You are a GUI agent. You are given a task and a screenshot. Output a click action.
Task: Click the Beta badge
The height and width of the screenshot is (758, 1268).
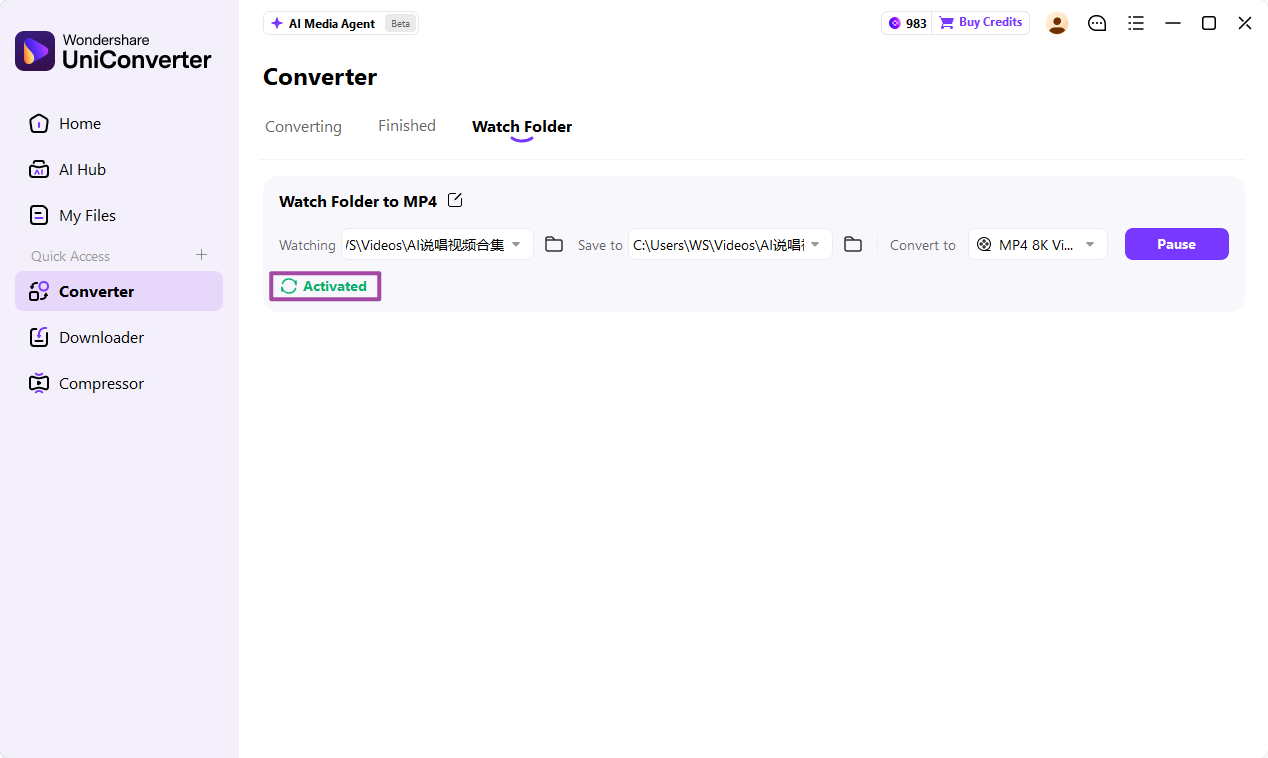coord(401,23)
